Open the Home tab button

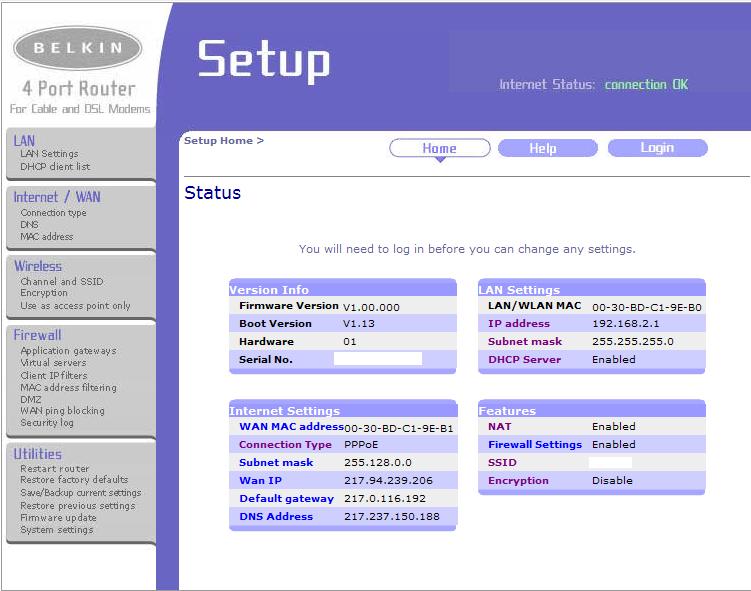[440, 148]
